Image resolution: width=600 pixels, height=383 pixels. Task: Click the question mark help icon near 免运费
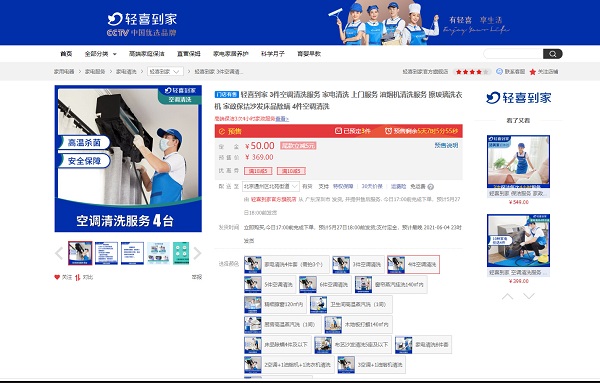tap(430, 187)
